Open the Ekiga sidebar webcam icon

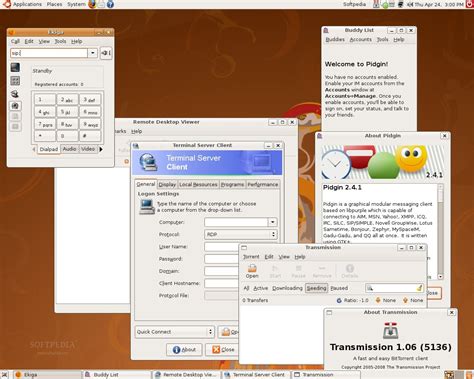(15, 106)
